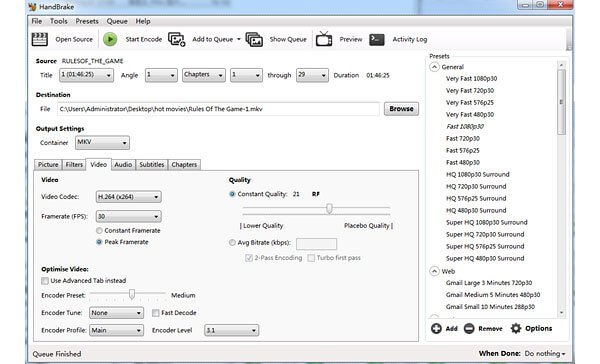Switch to the Subtitles tab
The height and width of the screenshot is (364, 600).
(152, 165)
